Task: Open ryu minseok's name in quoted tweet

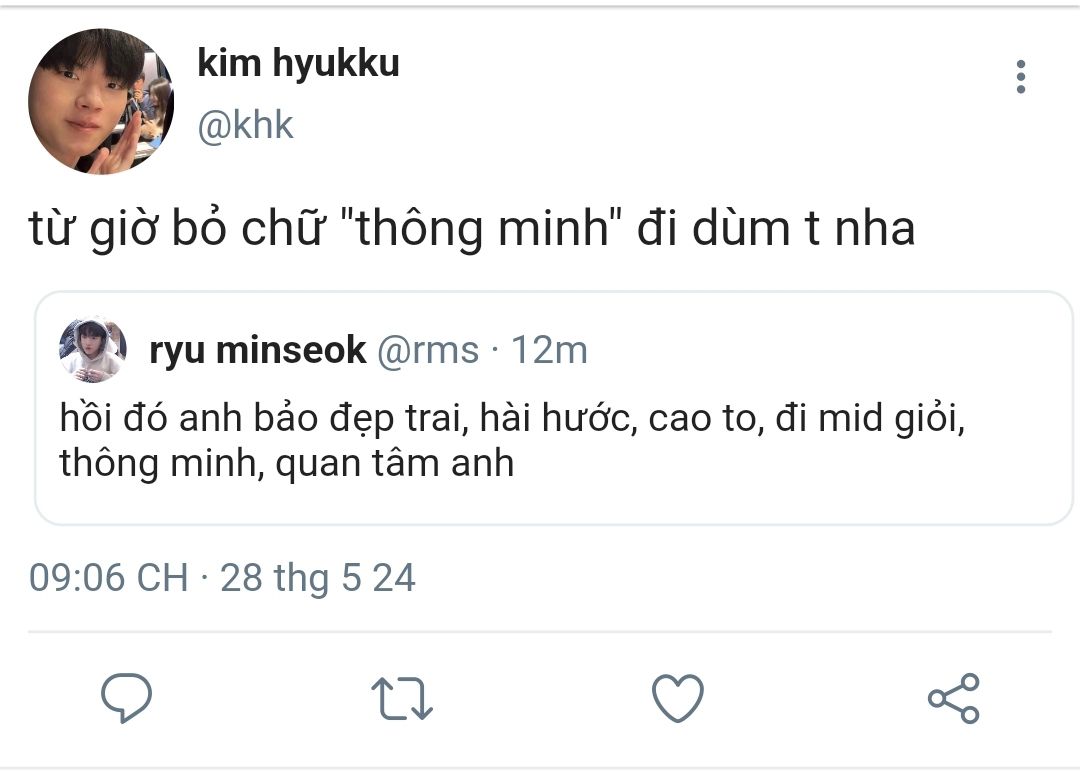Action: point(257,350)
